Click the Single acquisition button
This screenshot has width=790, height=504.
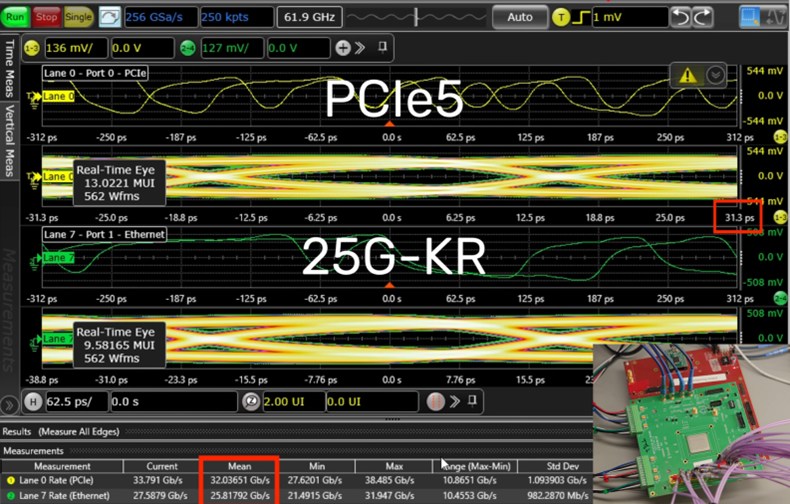[79, 17]
